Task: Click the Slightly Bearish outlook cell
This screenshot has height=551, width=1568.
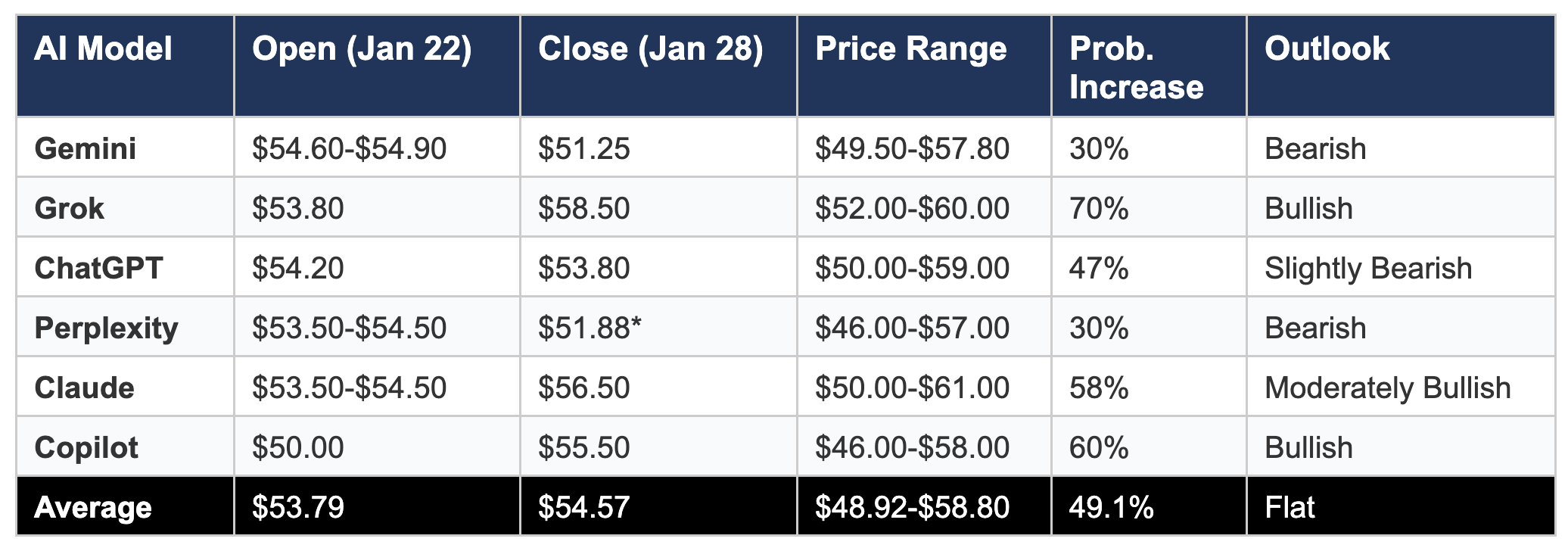Action: [x=1367, y=268]
